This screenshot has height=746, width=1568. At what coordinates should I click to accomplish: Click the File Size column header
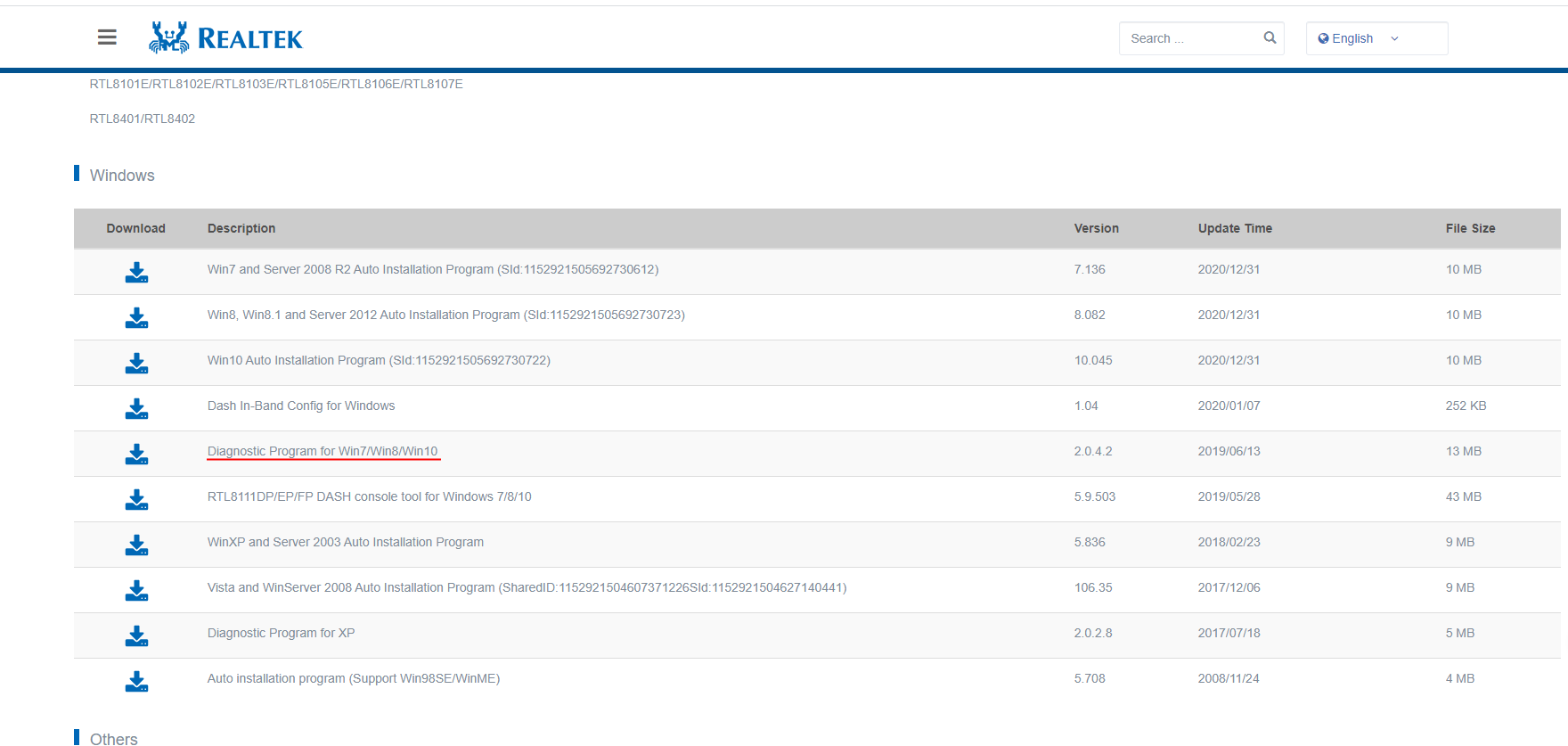click(1471, 228)
